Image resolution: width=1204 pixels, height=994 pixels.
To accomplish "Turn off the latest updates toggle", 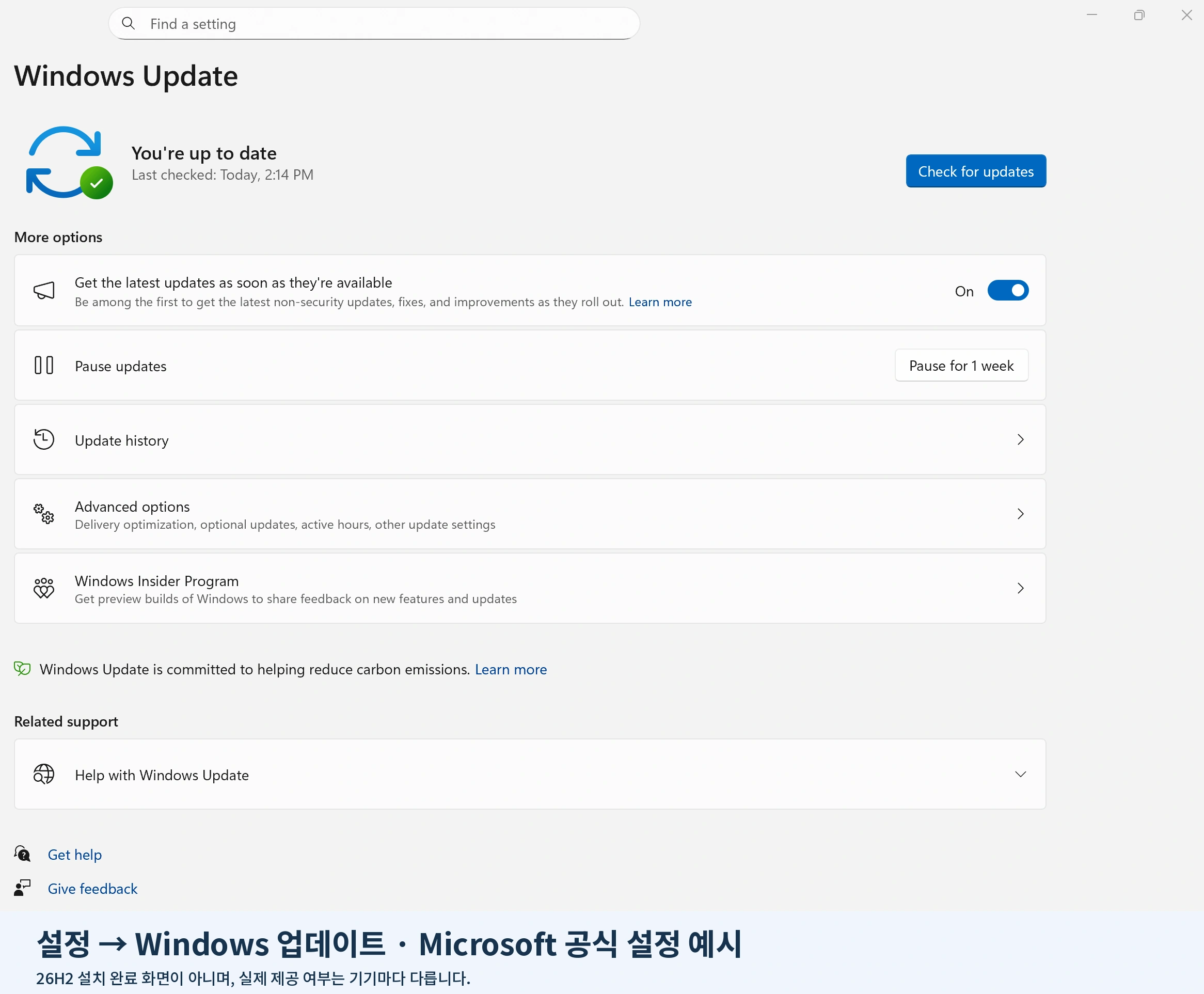I will click(1008, 290).
